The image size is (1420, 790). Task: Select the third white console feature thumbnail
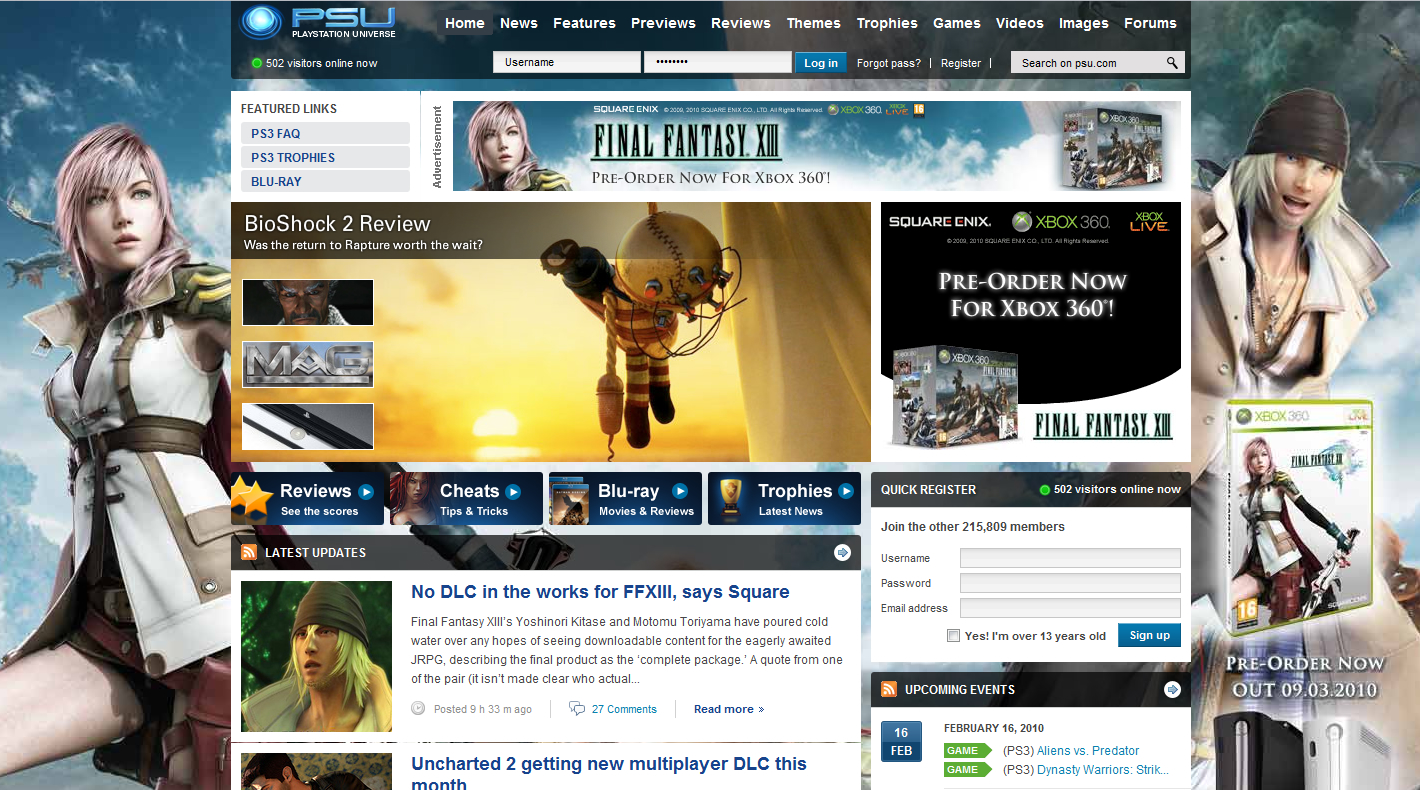(308, 426)
